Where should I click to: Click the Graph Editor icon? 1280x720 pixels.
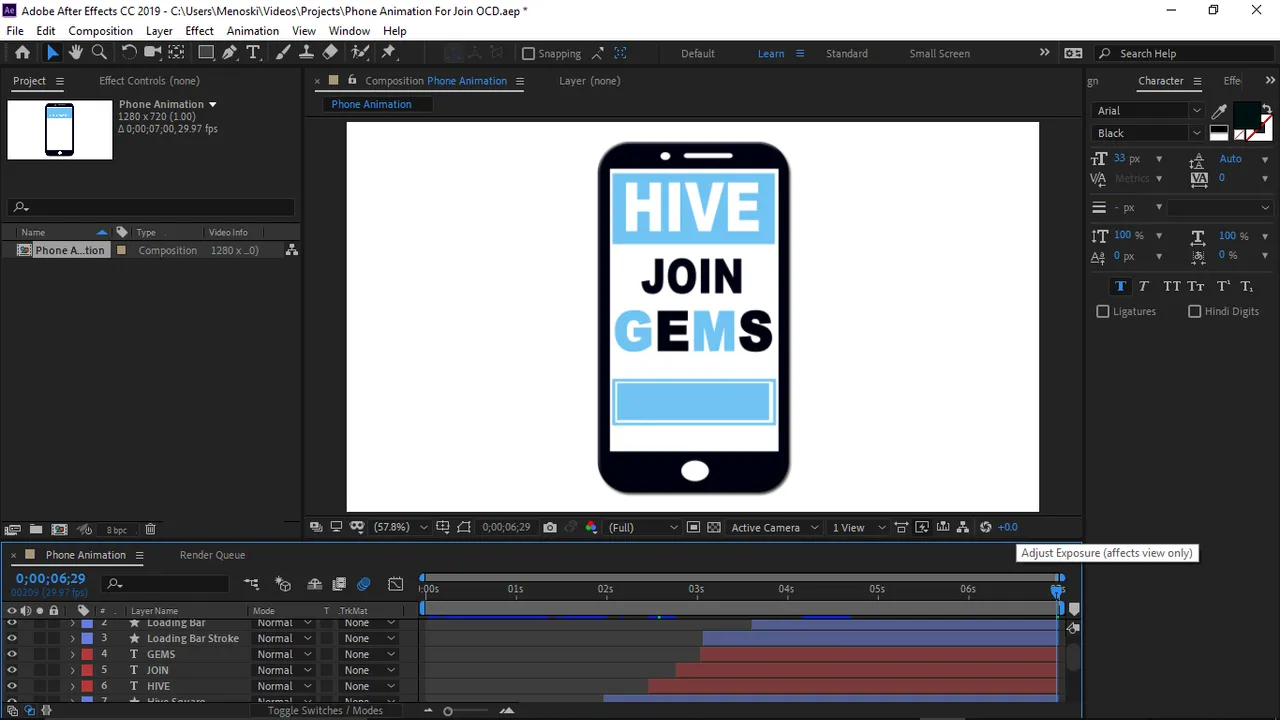396,584
